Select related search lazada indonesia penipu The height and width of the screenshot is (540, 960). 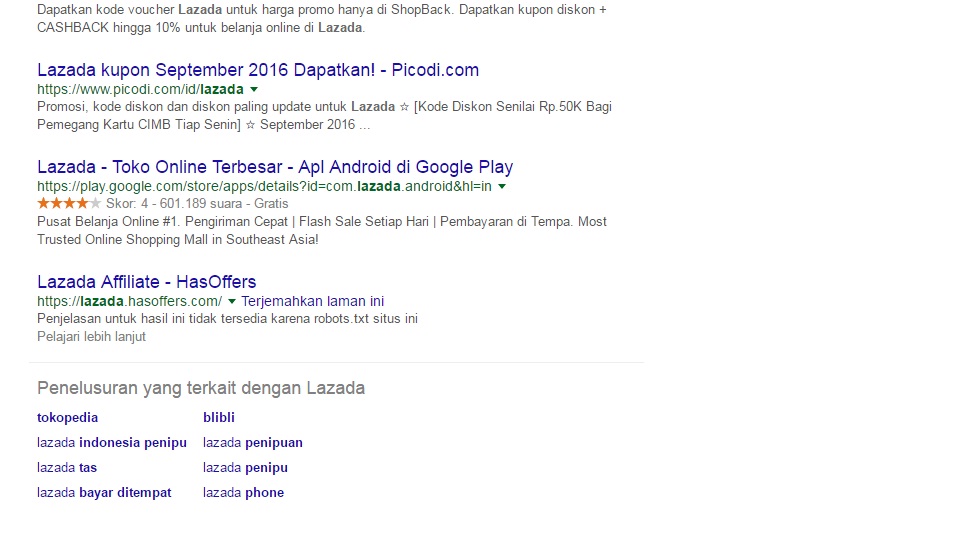(x=111, y=443)
